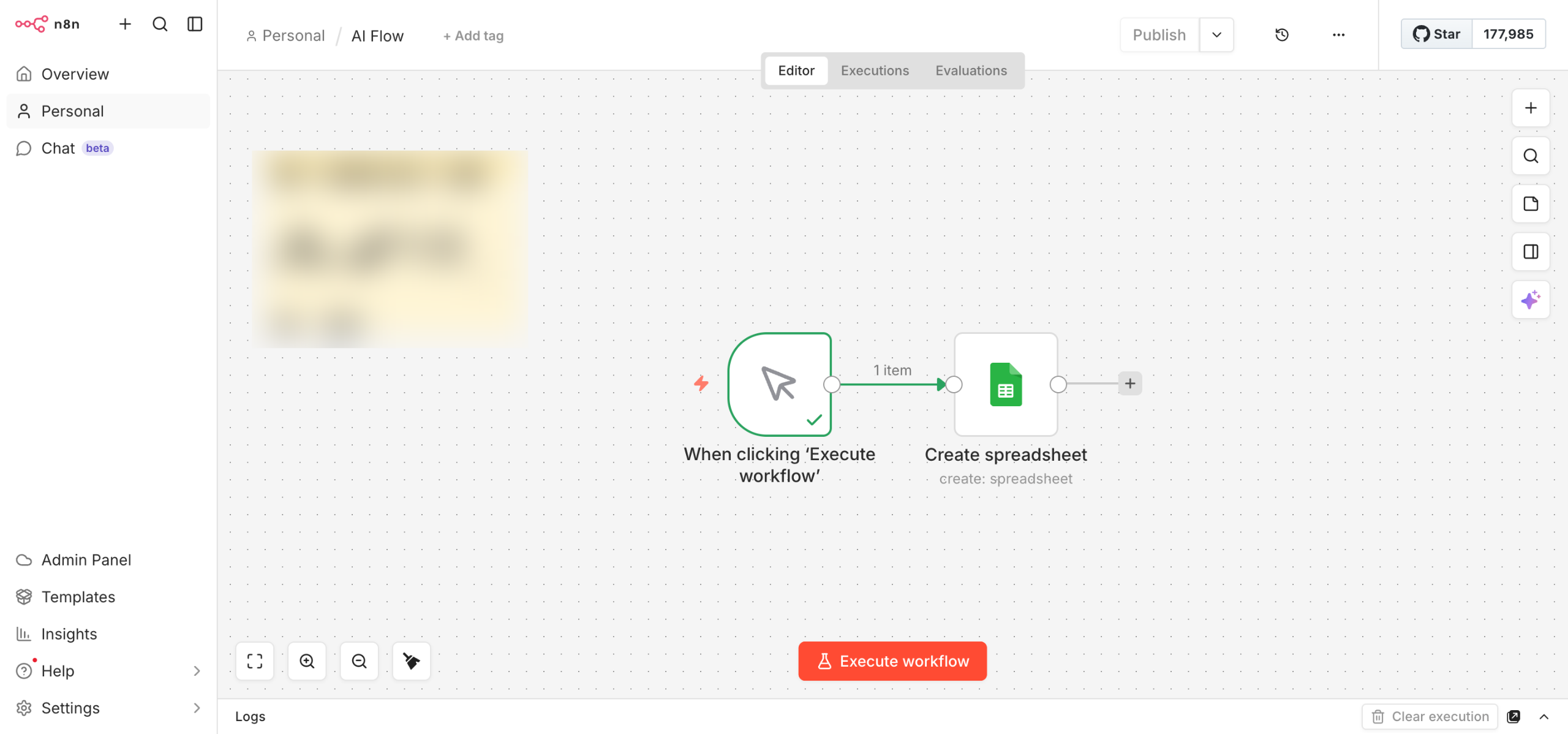Tidy up workflow nodes with broom icon

coord(411,661)
